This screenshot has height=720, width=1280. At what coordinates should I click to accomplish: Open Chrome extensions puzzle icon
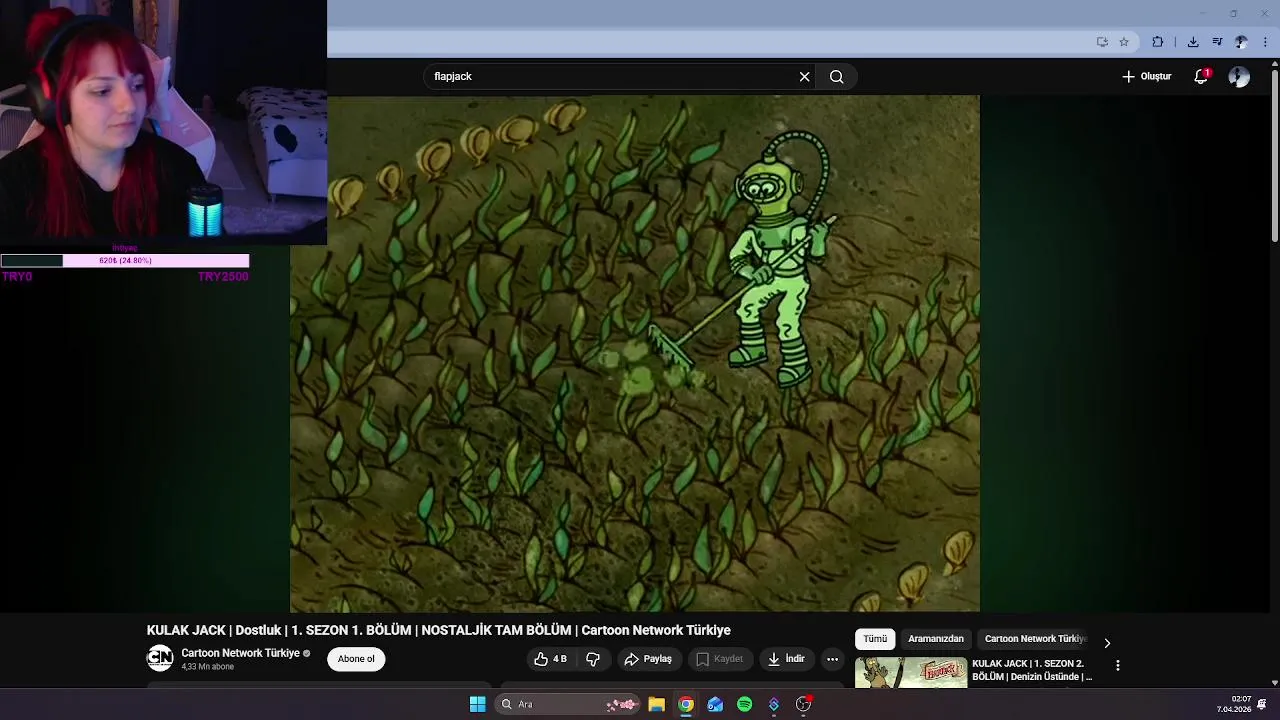pyautogui.click(x=1158, y=42)
